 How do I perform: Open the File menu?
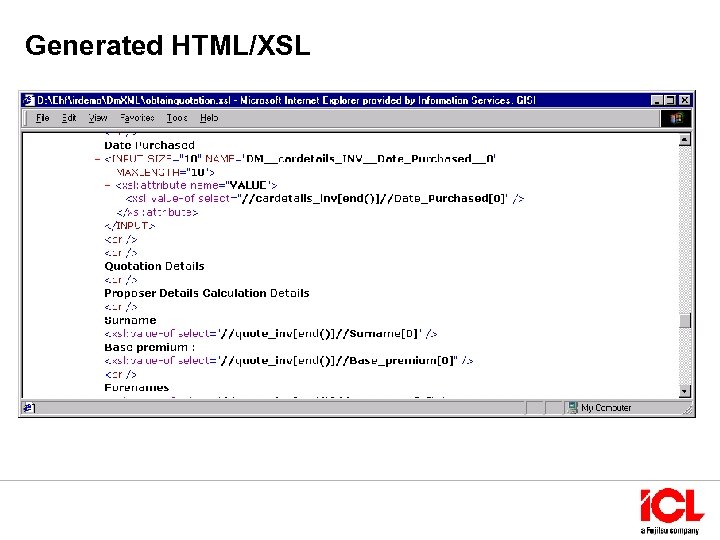tap(43, 118)
